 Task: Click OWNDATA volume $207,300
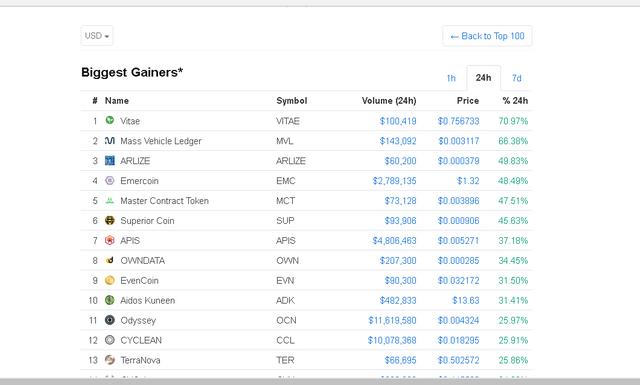pos(398,261)
